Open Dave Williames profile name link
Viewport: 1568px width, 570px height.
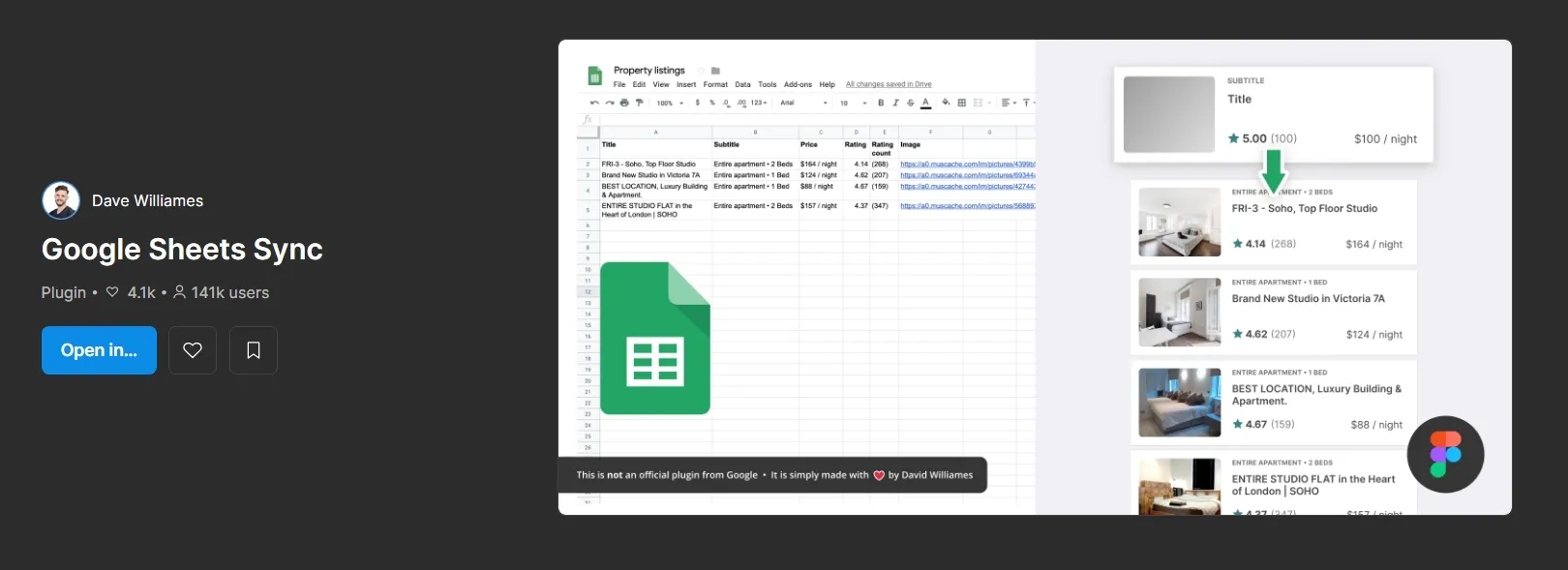pos(147,200)
